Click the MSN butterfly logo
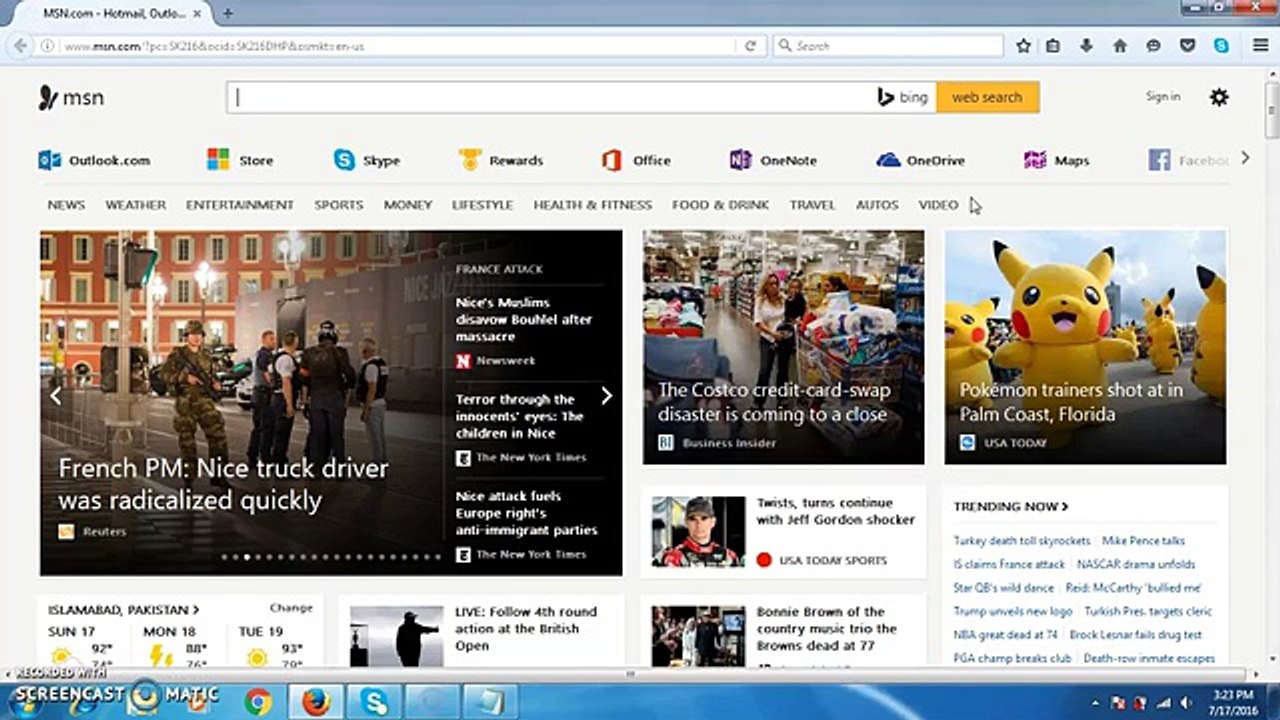Screen dimensions: 1280x720 (x=71, y=98)
